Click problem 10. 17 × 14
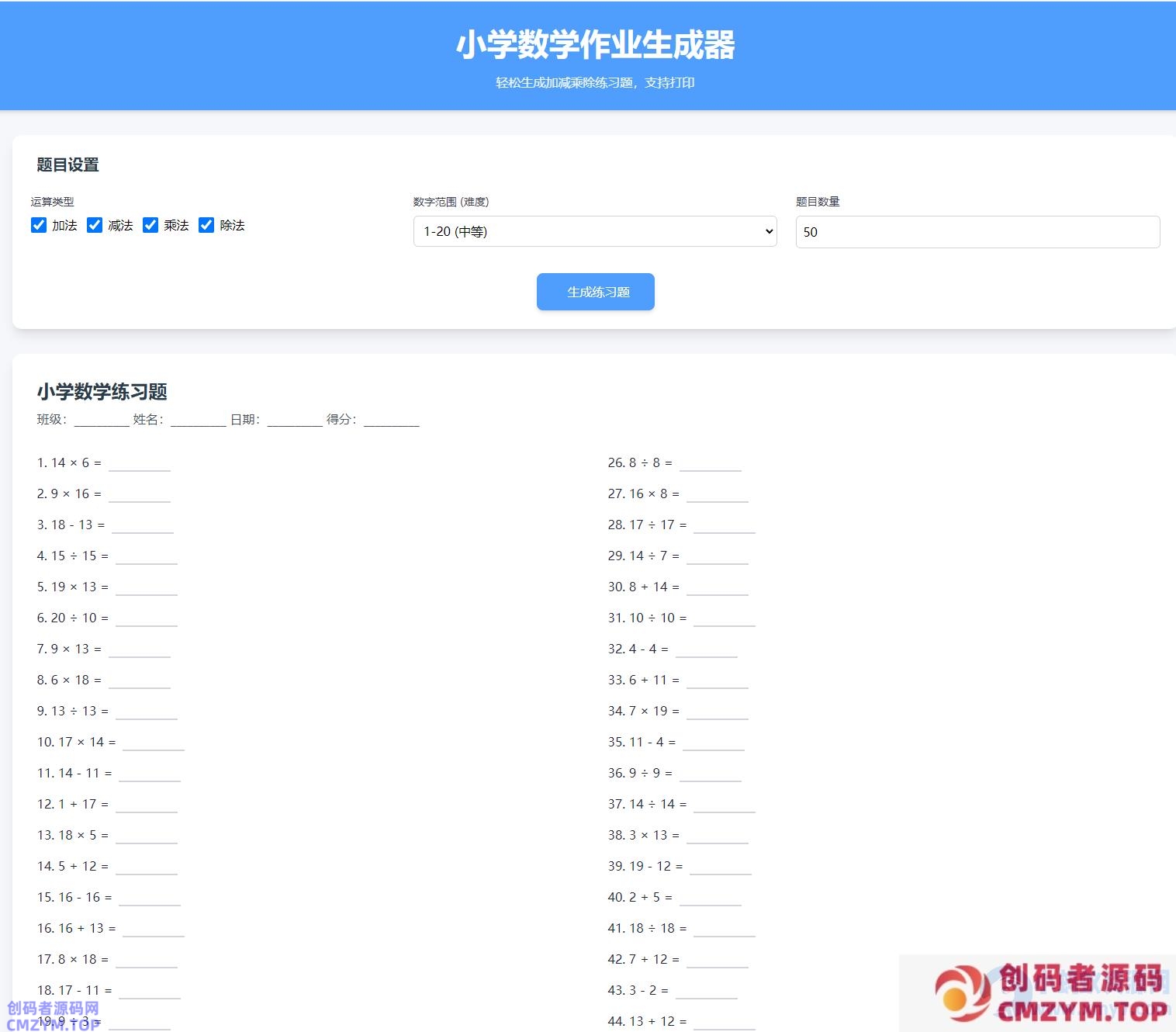The width and height of the screenshot is (1176, 1032). coord(76,743)
